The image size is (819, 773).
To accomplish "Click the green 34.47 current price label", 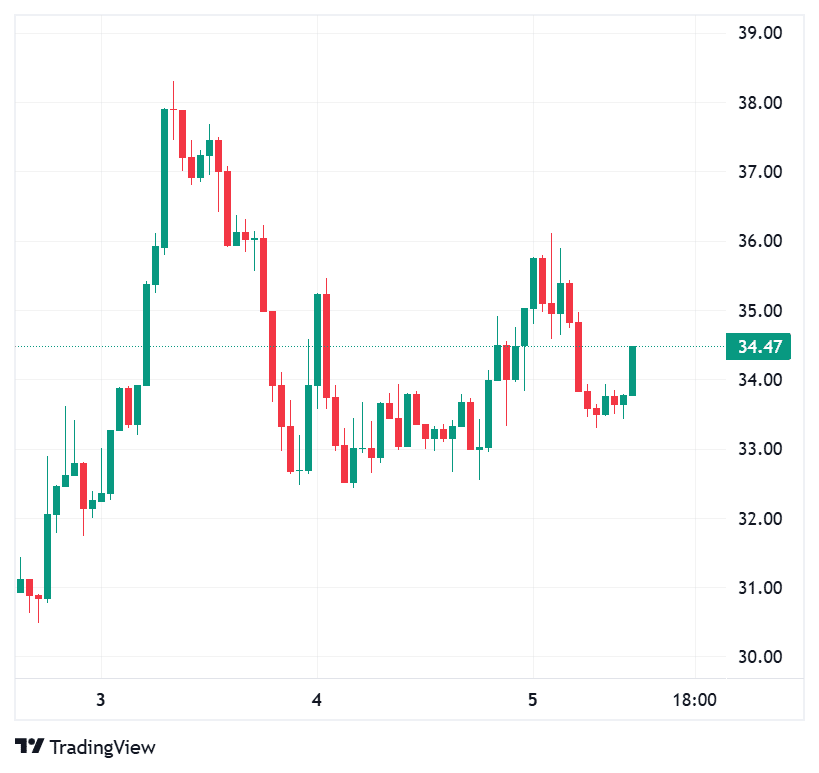I will click(759, 347).
